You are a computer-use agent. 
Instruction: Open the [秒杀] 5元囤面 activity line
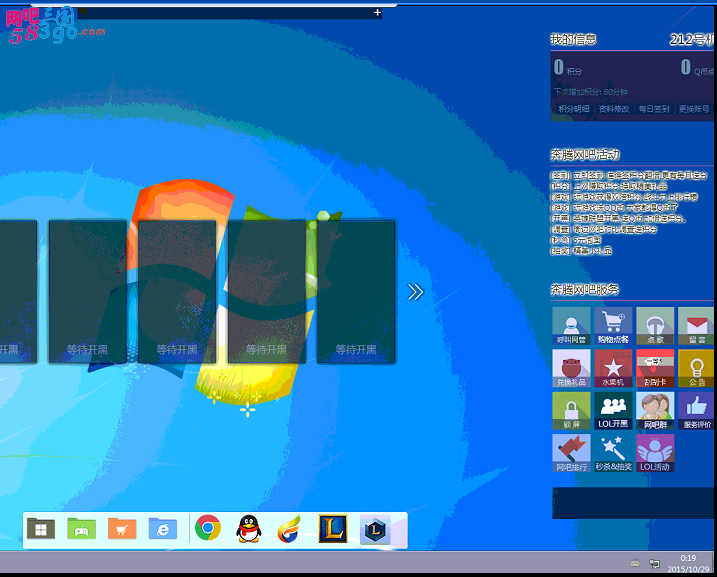(576, 240)
